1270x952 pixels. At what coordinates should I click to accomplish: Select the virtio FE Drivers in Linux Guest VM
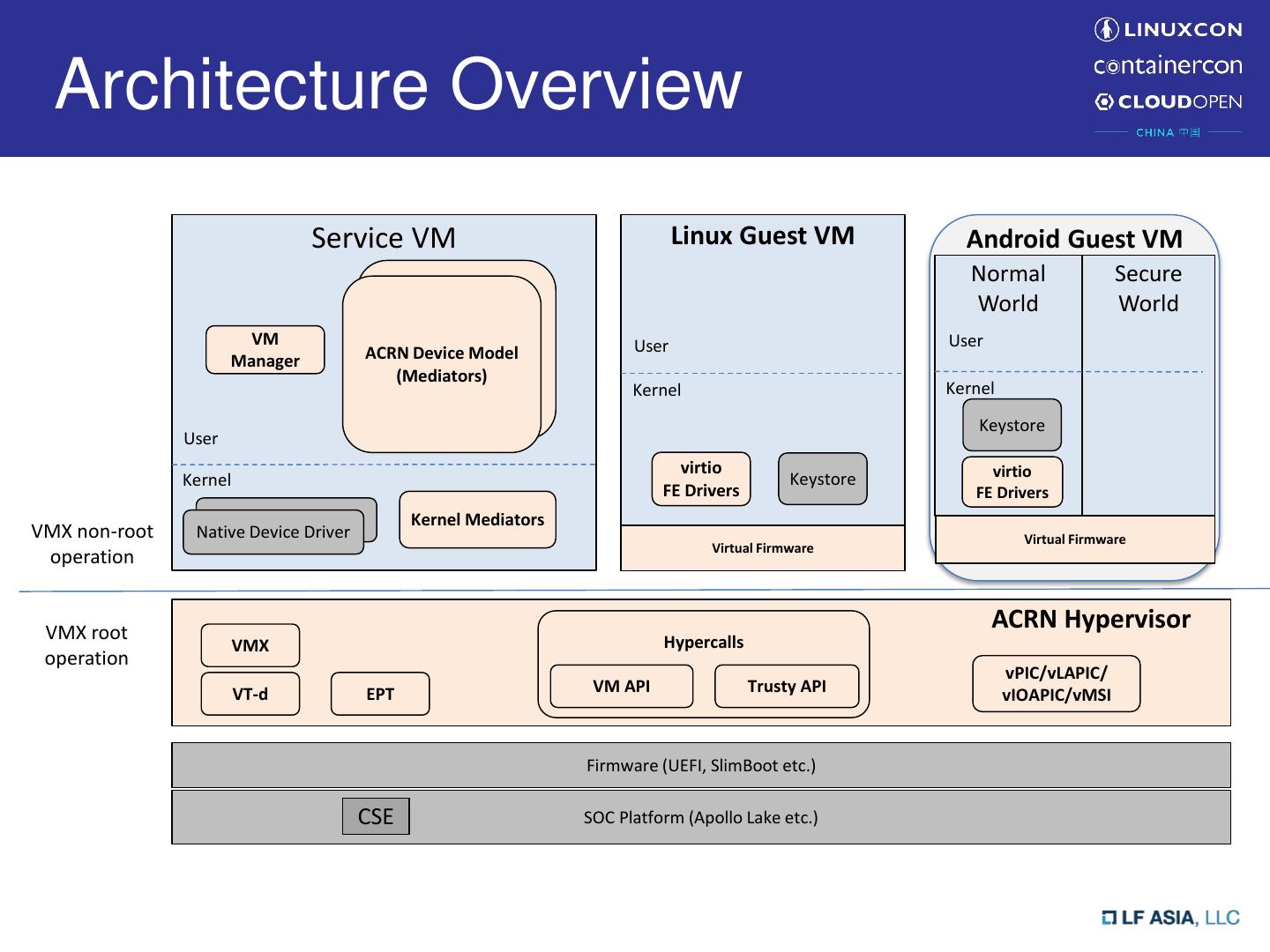[x=700, y=479]
